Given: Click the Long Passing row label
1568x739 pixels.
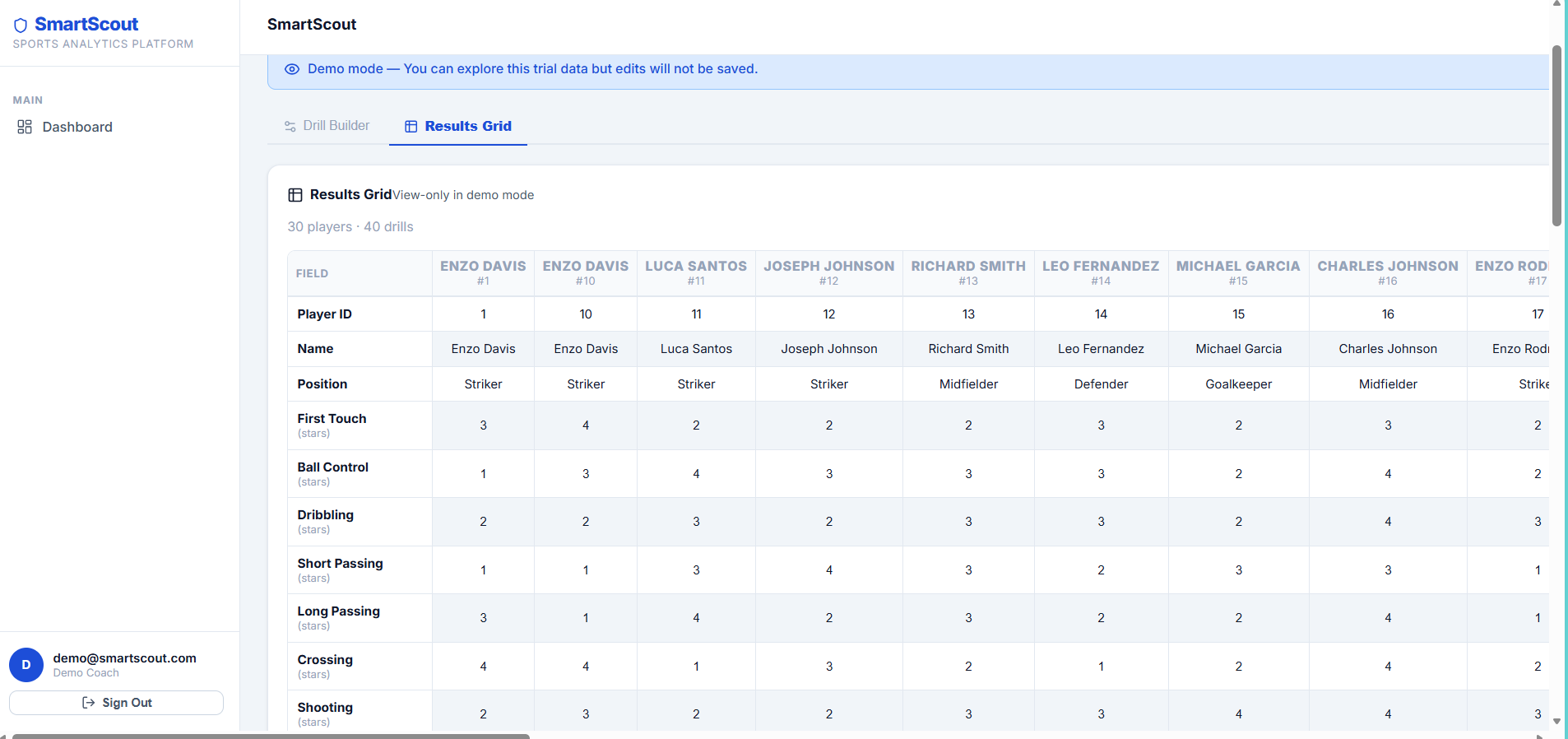Looking at the screenshot, I should [339, 611].
